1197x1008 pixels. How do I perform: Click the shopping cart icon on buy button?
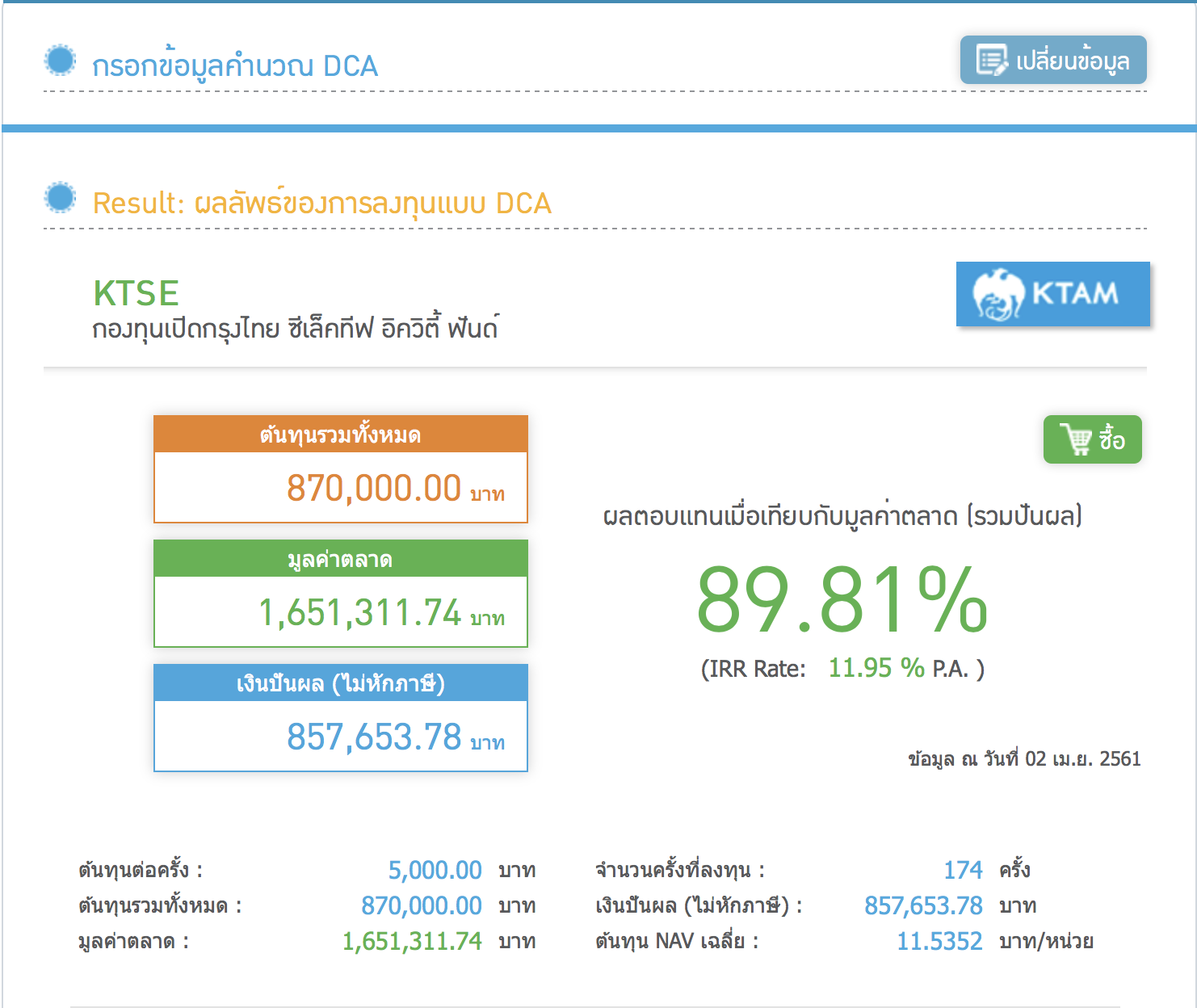[x=1077, y=439]
